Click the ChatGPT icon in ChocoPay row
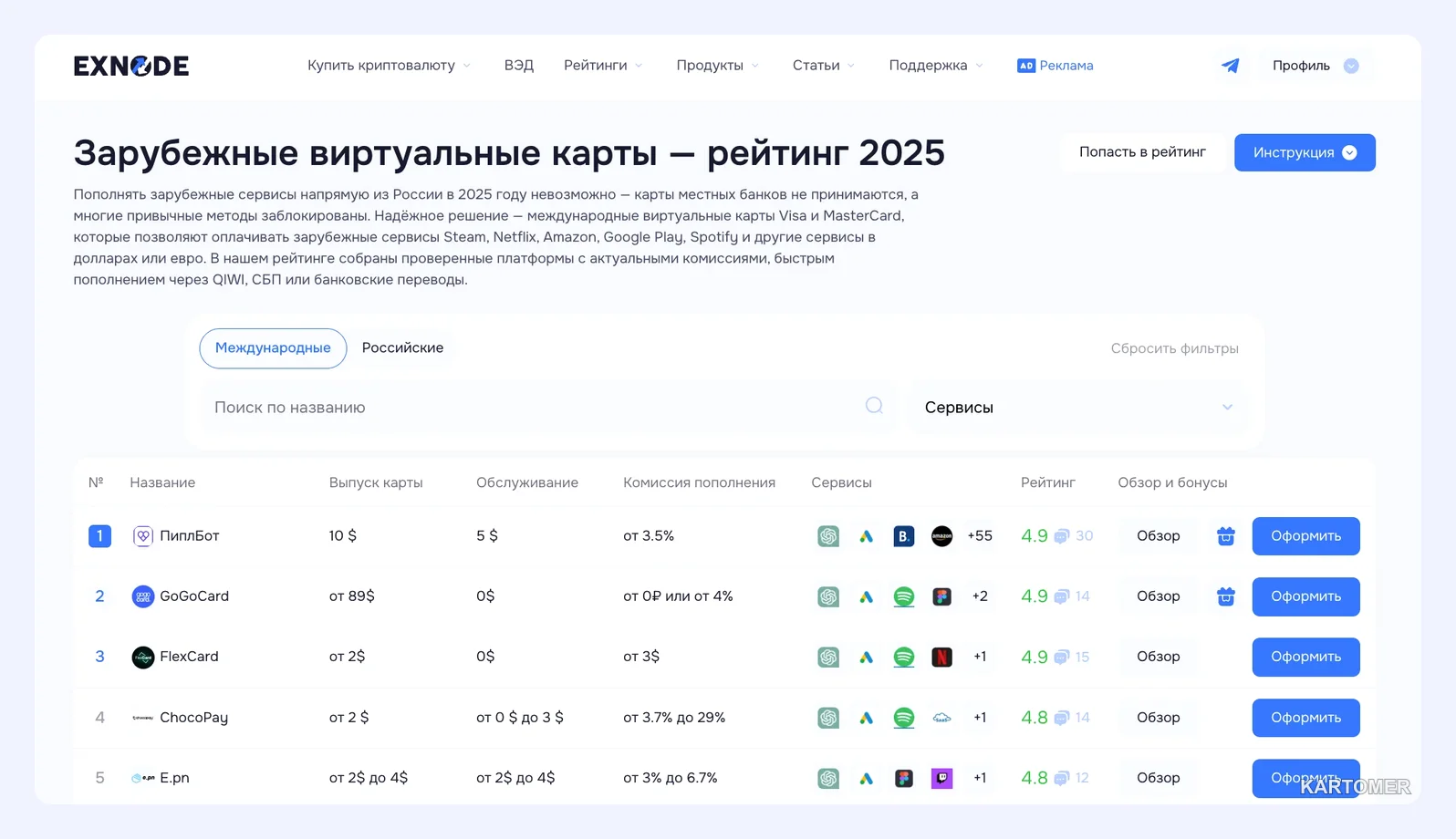This screenshot has height=839, width=1456. tap(828, 718)
